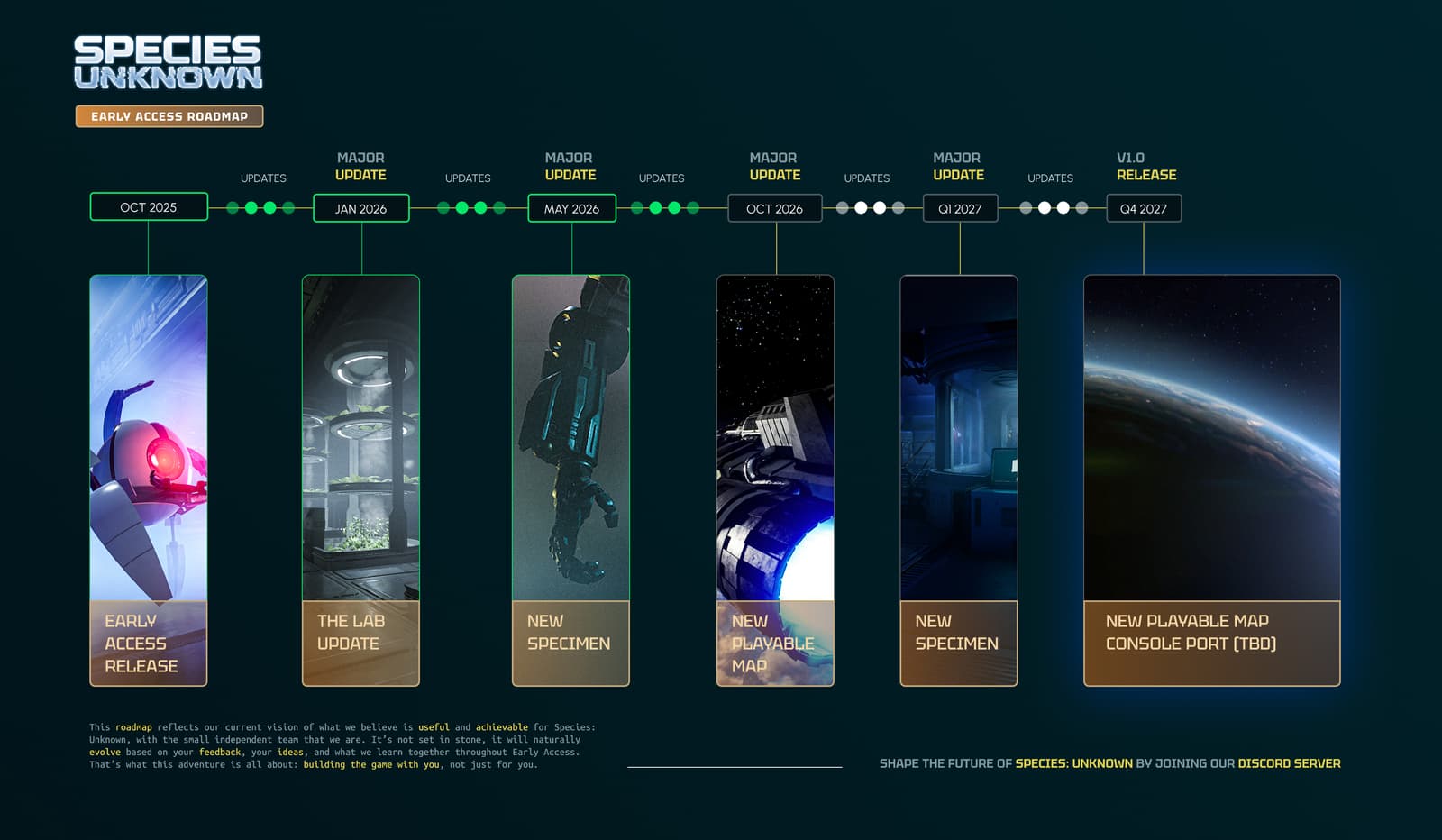Click "Updates" label between MAY 2026 and OCT 2026
The height and width of the screenshot is (840, 1442).
tap(662, 178)
